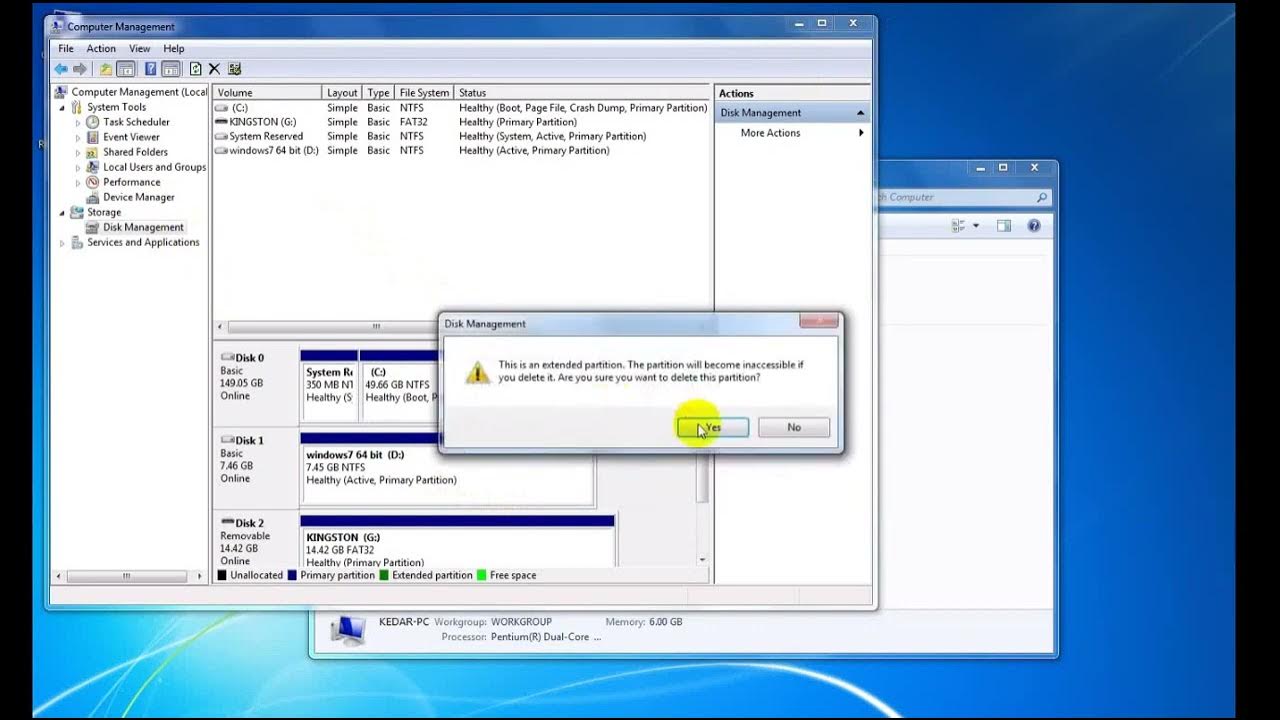Open More Actions submenu arrow

(861, 133)
